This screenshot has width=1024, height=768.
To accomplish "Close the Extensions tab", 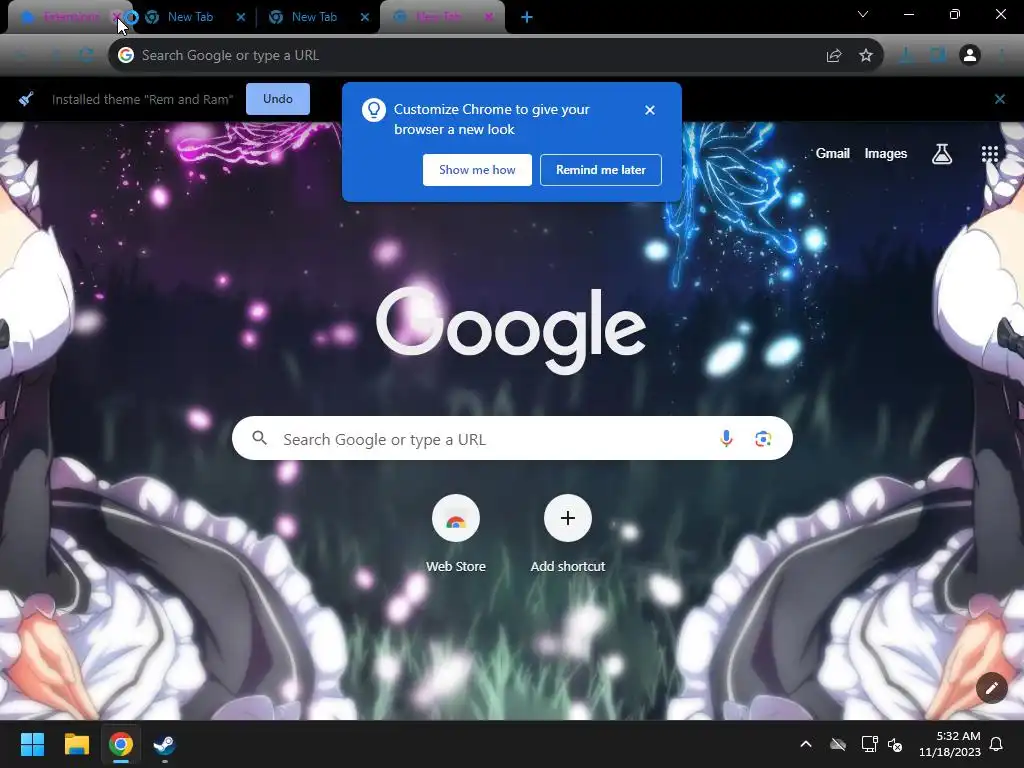I will point(116,17).
